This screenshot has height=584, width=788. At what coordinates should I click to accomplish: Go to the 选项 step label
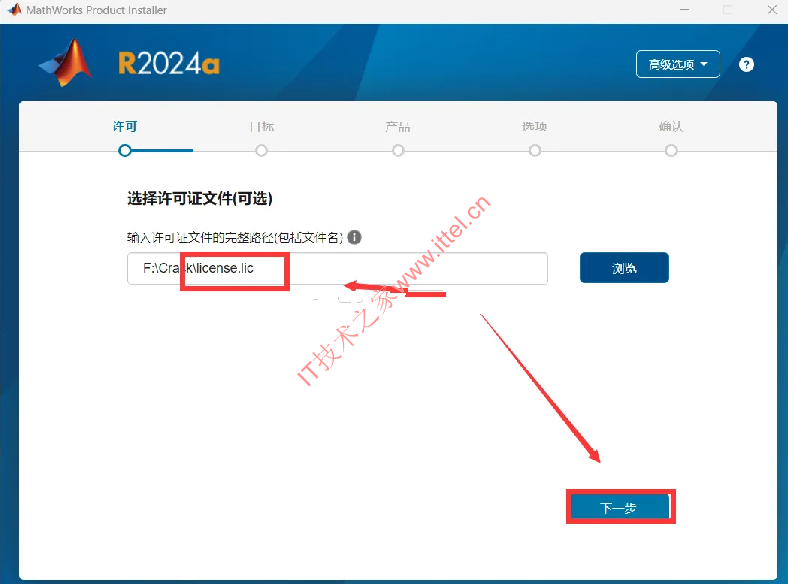click(x=534, y=126)
